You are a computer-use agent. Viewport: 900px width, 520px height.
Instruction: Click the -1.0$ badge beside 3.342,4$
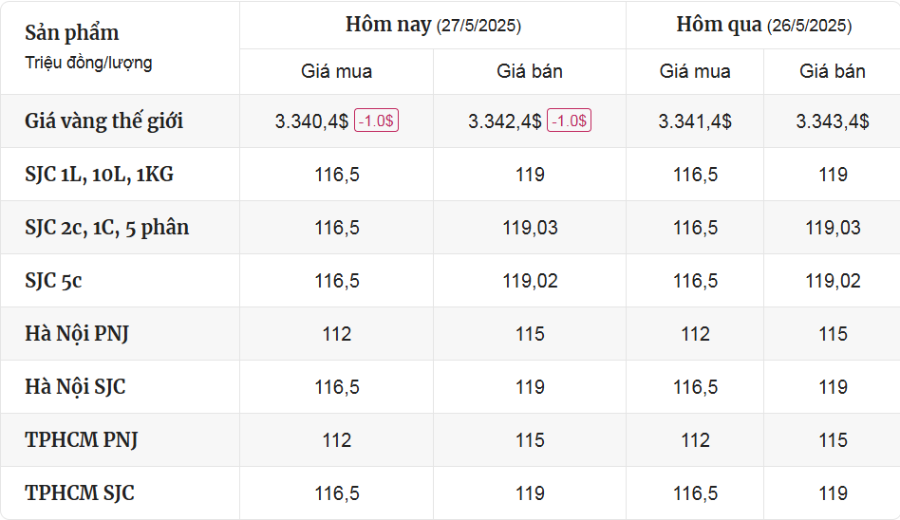(569, 121)
